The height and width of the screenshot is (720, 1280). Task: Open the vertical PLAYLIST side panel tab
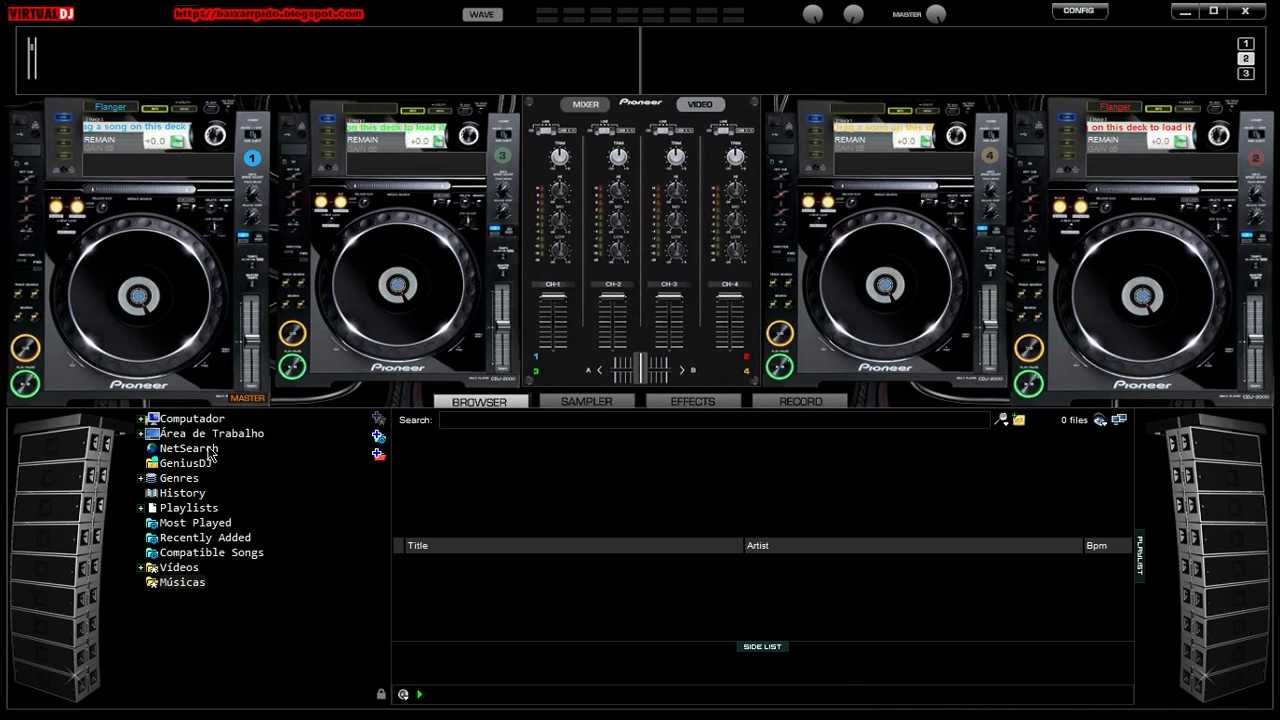(1139, 555)
